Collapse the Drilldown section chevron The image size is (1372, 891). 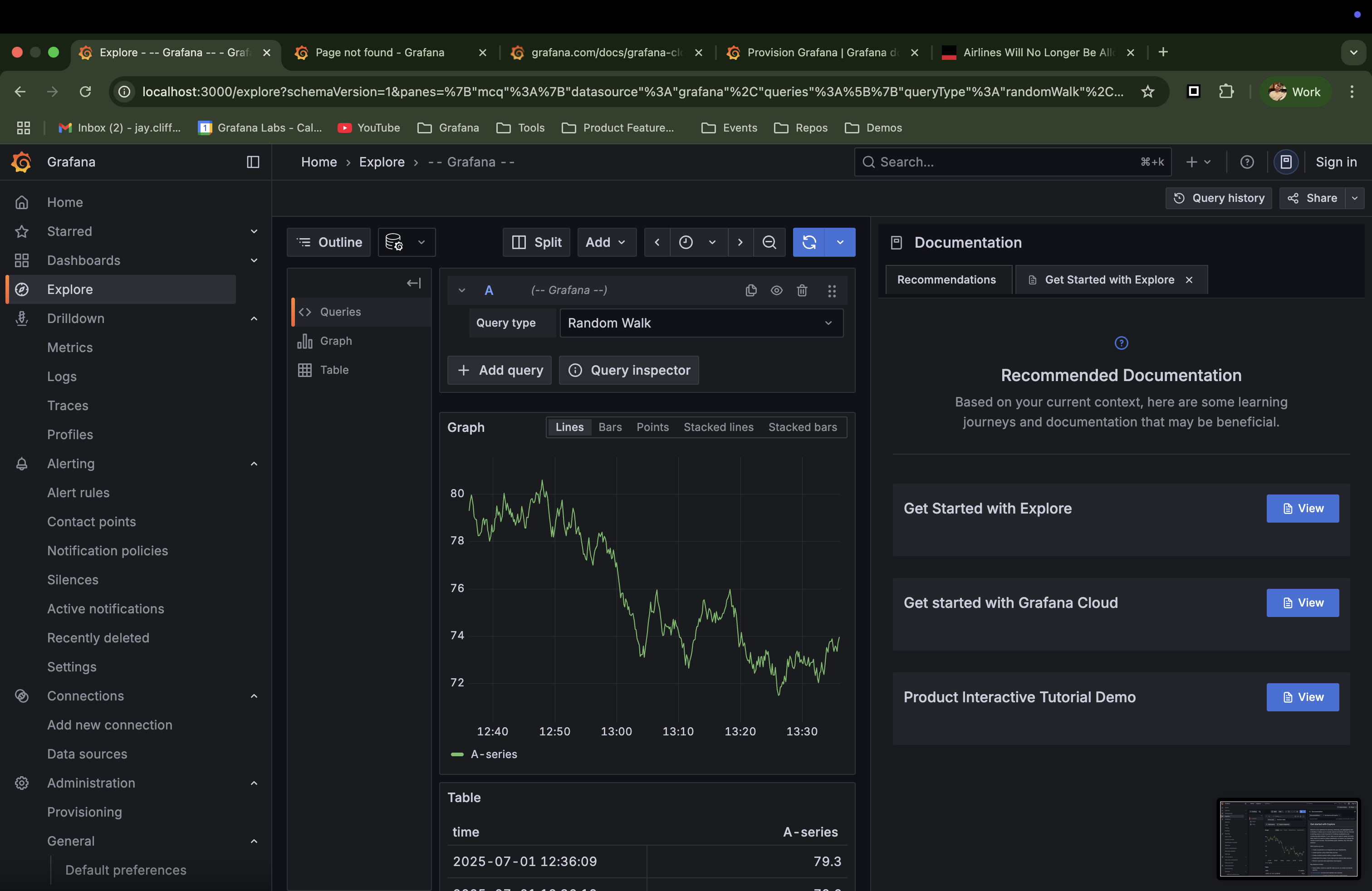coord(254,318)
